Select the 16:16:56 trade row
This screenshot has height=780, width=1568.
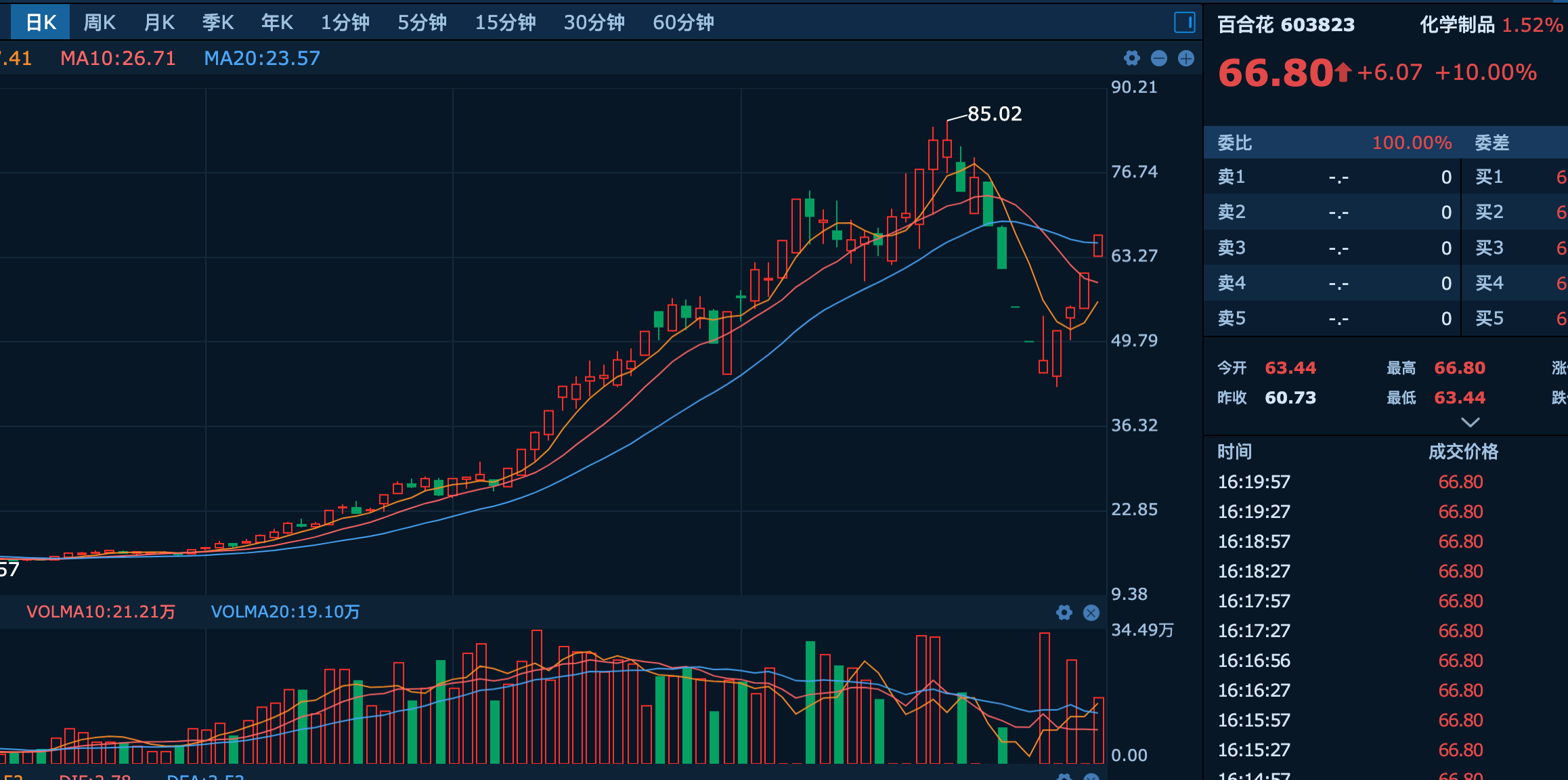[1386, 661]
